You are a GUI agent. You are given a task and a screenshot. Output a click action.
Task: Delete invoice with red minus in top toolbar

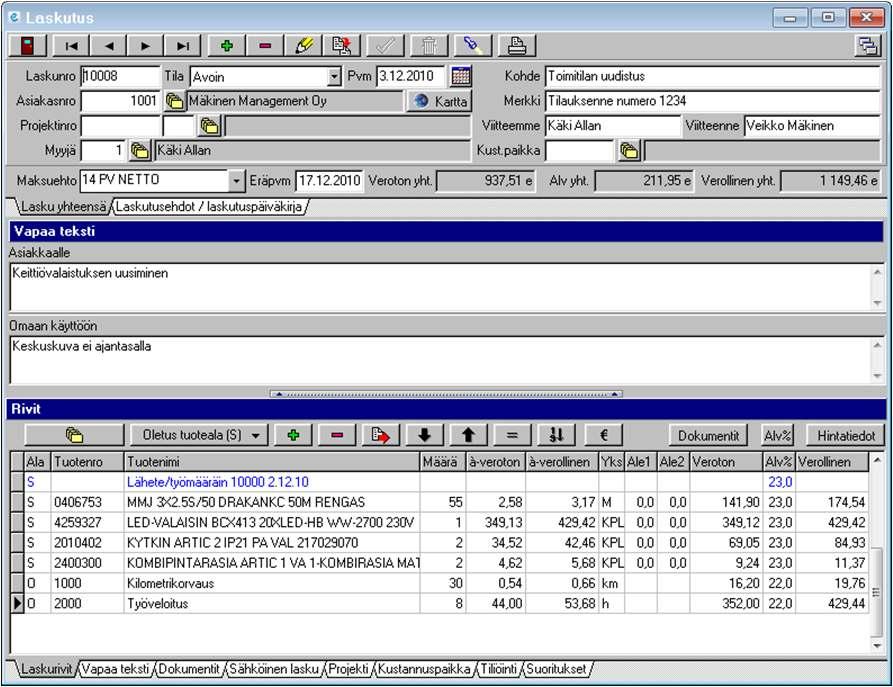pos(265,46)
